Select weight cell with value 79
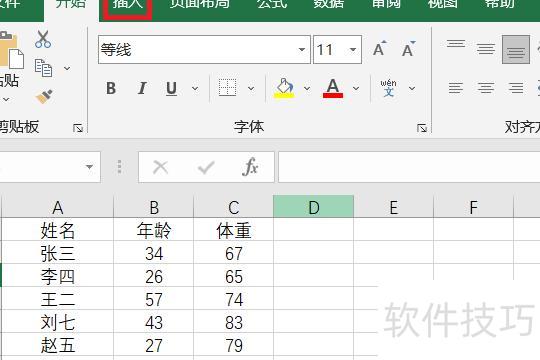This screenshot has height=360, width=540. point(234,345)
